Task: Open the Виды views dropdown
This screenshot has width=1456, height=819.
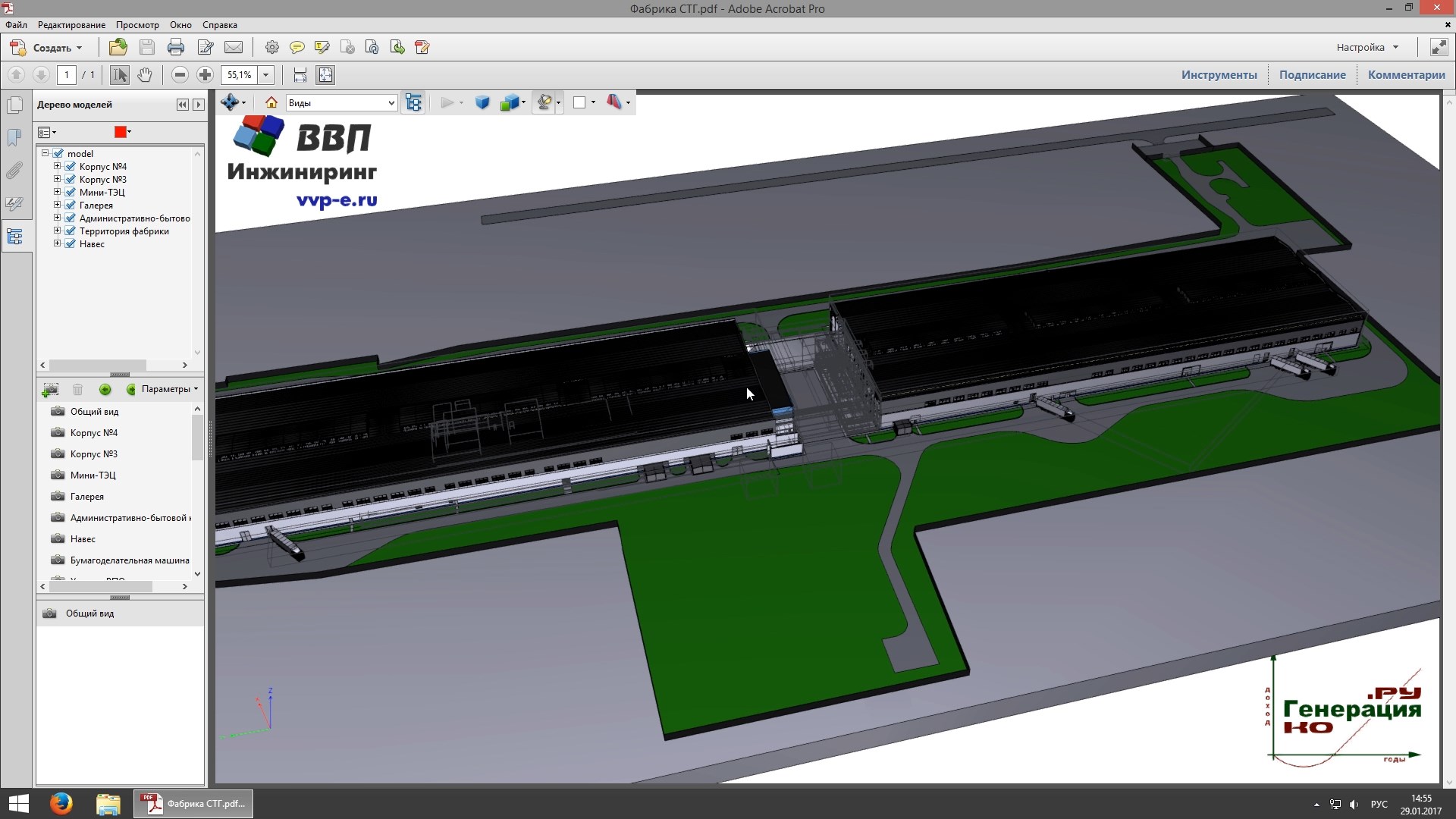Action: [x=341, y=102]
